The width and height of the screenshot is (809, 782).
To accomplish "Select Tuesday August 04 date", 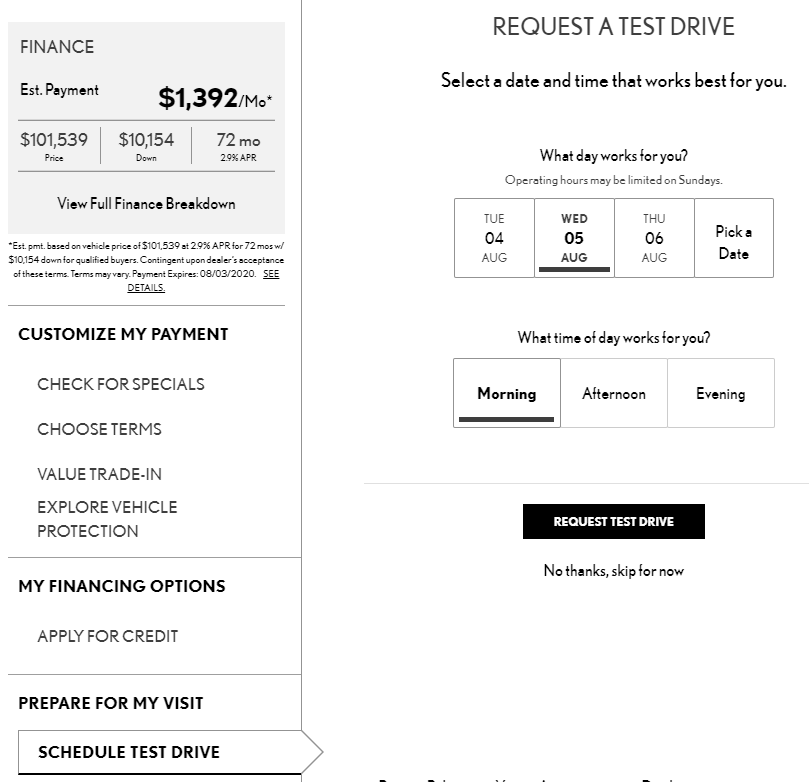I will click(x=494, y=238).
